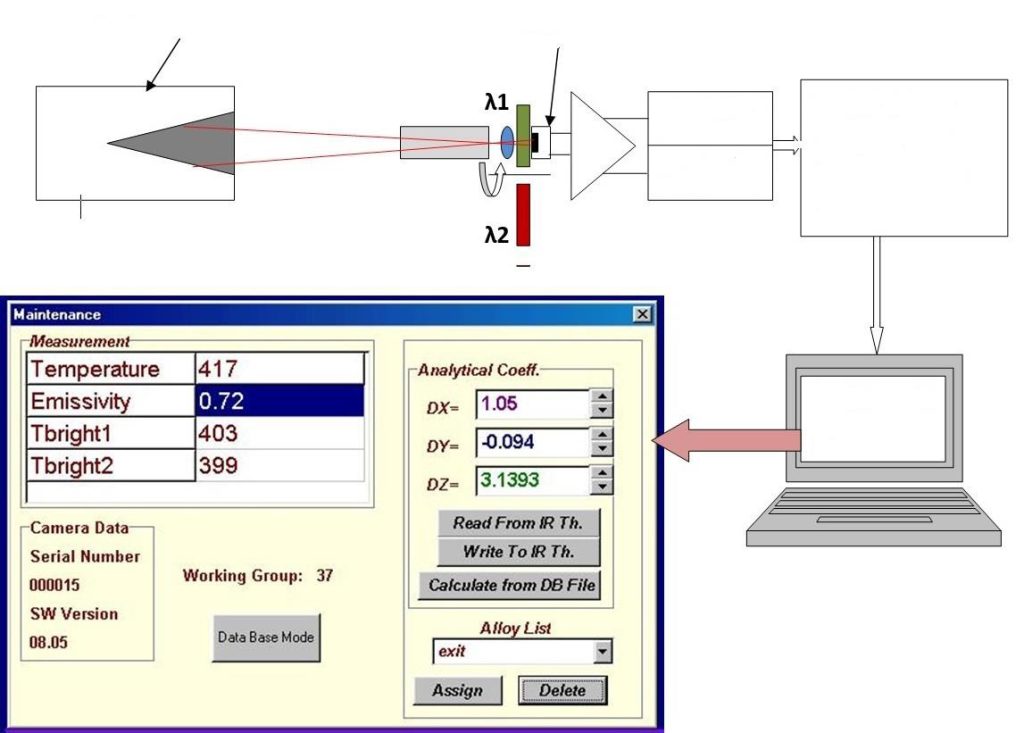Increment DY using its up arrow
The height and width of the screenshot is (733, 1024).
pos(602,436)
